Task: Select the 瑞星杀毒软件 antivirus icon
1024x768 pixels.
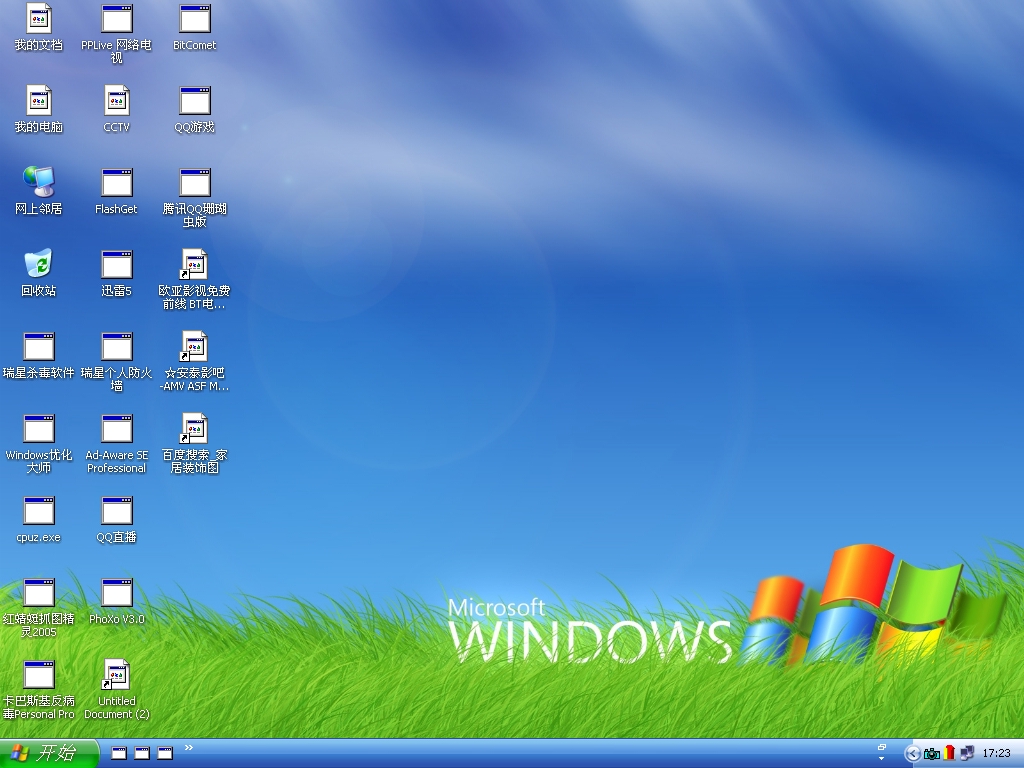Action: click(x=38, y=347)
